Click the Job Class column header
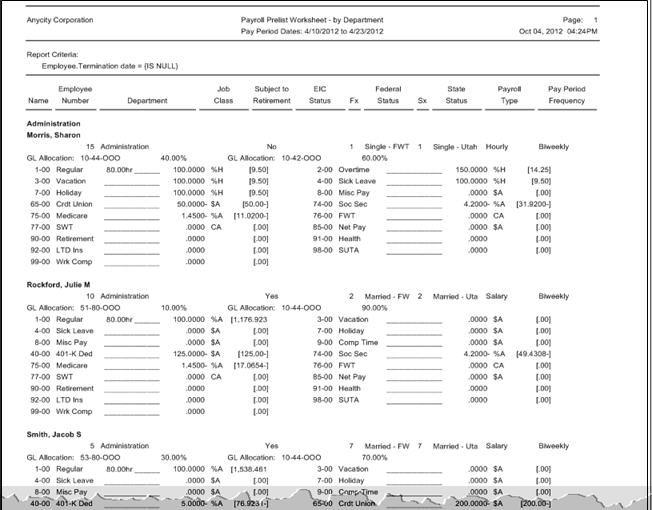 (223, 95)
